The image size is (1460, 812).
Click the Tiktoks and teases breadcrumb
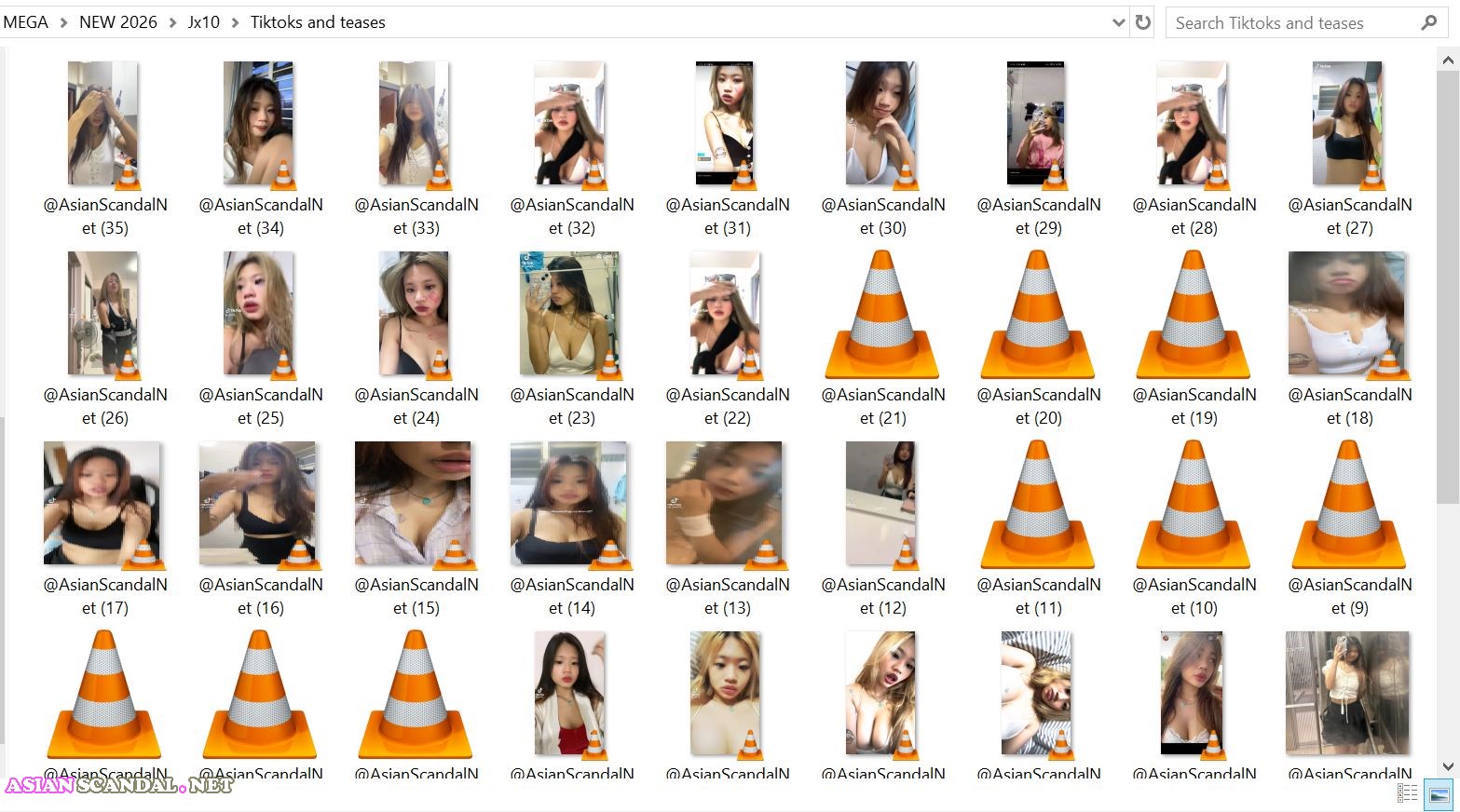tap(318, 22)
